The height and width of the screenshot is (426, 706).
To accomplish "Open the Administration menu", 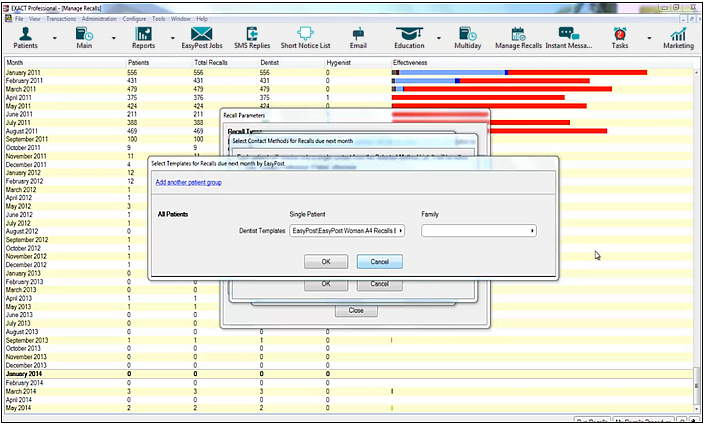I will (x=99, y=19).
